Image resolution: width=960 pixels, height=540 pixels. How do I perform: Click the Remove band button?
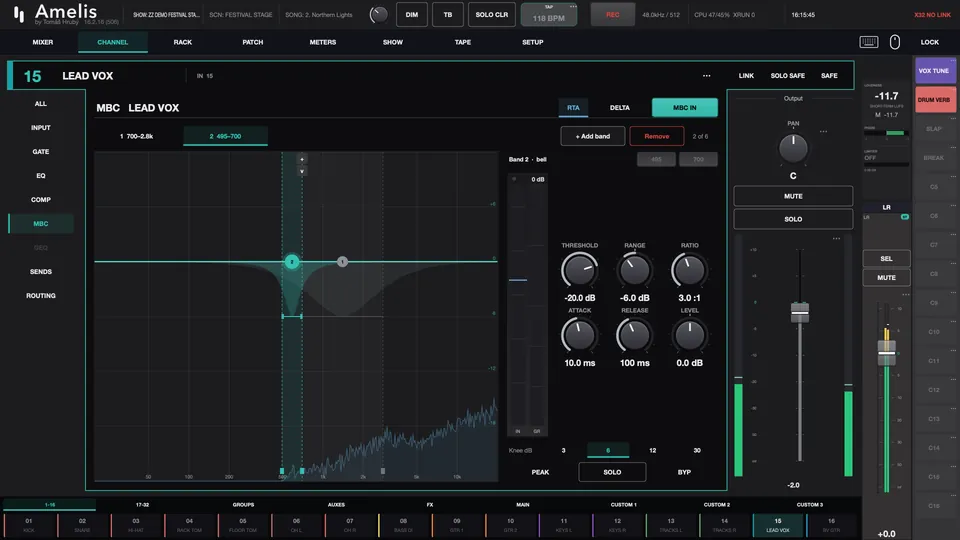(656, 136)
